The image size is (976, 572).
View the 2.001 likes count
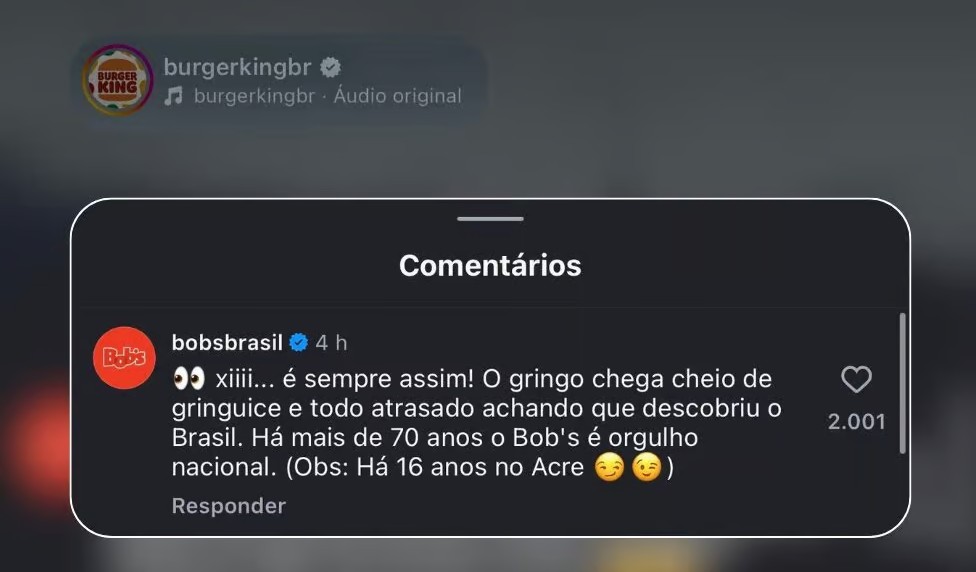(x=856, y=422)
